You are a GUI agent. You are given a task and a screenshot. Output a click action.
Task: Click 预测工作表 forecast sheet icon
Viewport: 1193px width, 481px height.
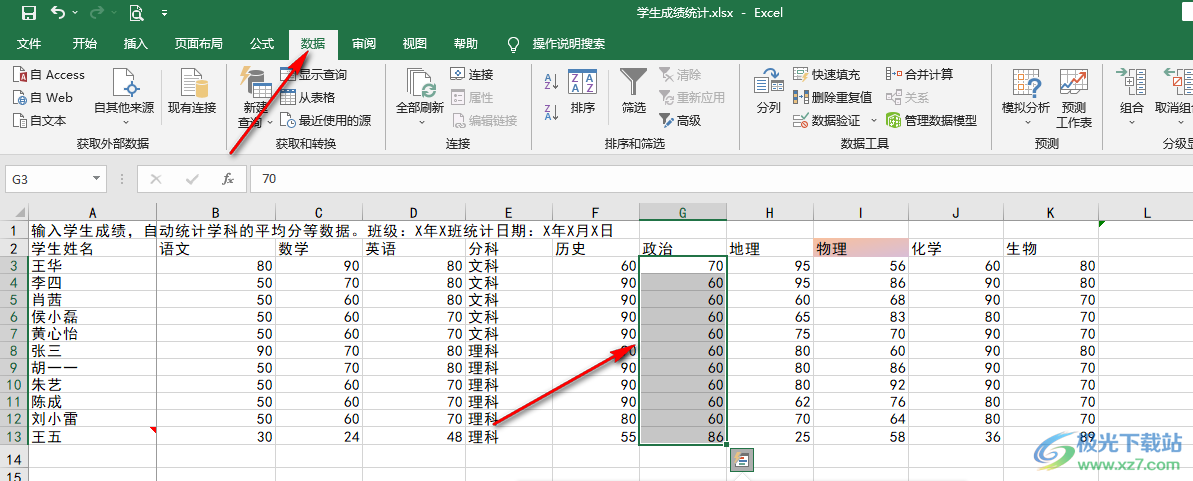click(x=1074, y=97)
